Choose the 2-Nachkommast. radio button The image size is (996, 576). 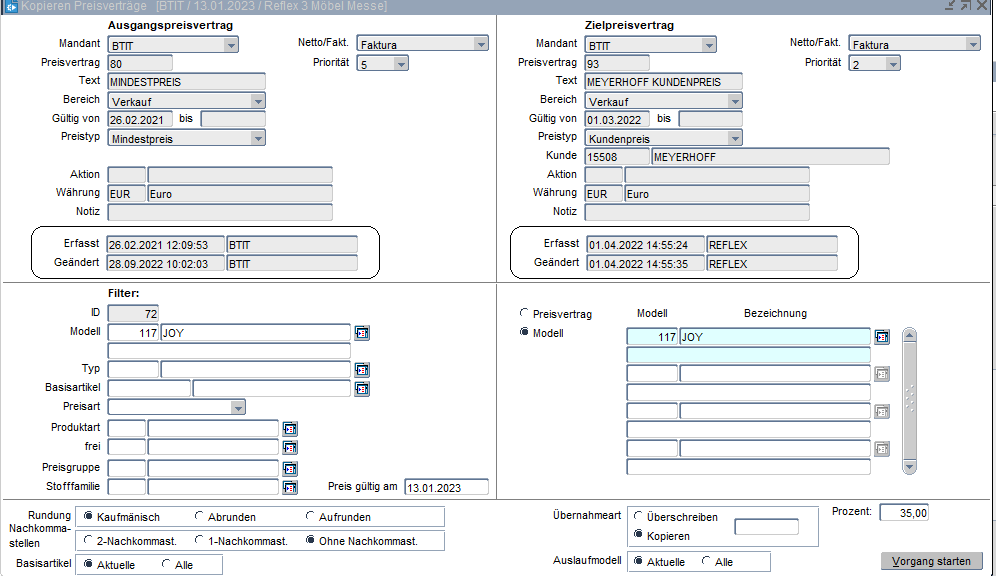(x=89, y=541)
